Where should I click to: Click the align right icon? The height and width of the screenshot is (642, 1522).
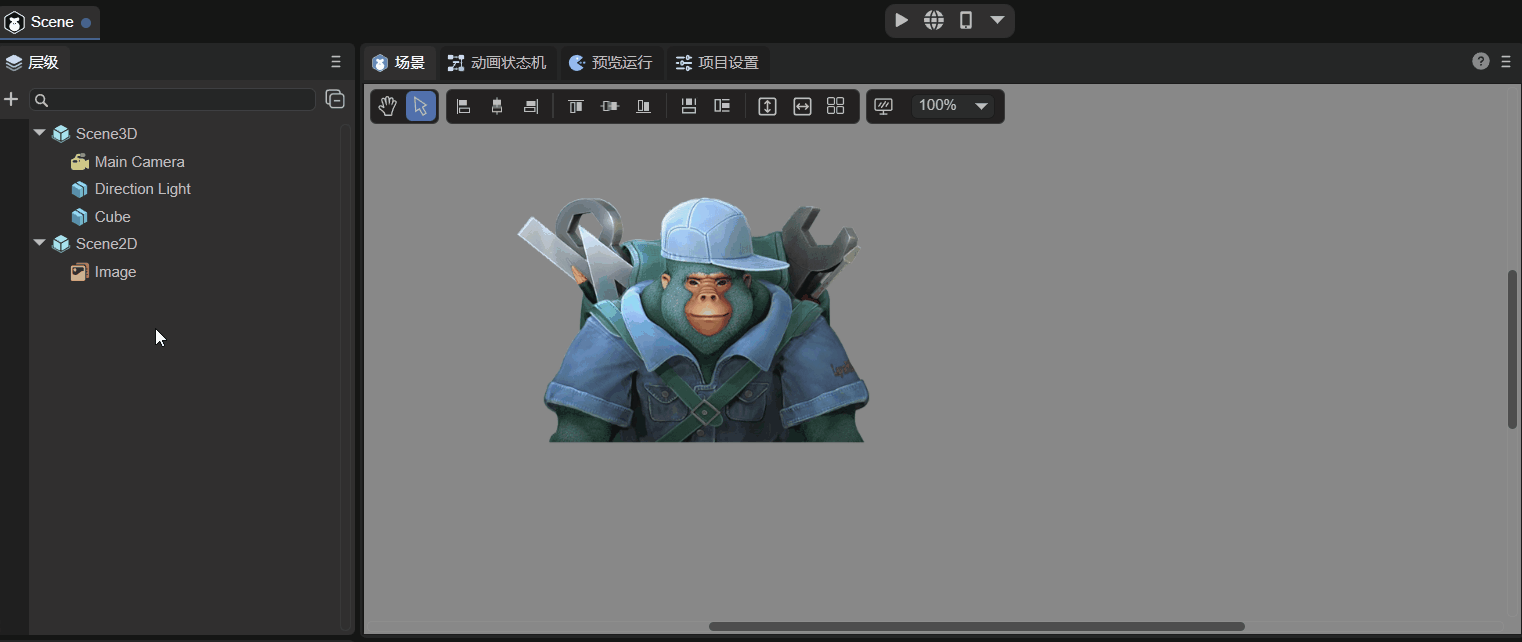click(x=531, y=106)
